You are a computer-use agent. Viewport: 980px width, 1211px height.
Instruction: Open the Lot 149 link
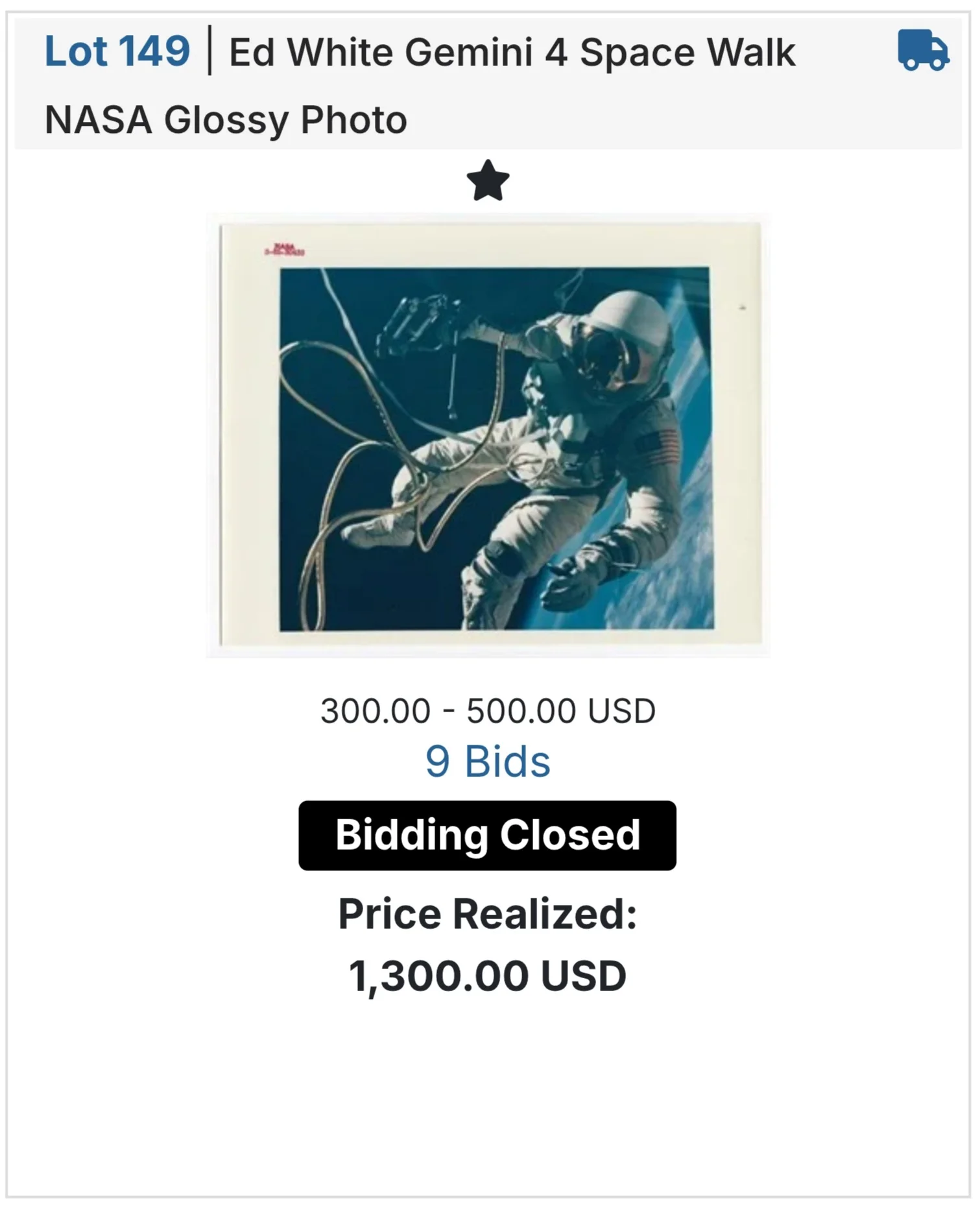click(x=117, y=51)
